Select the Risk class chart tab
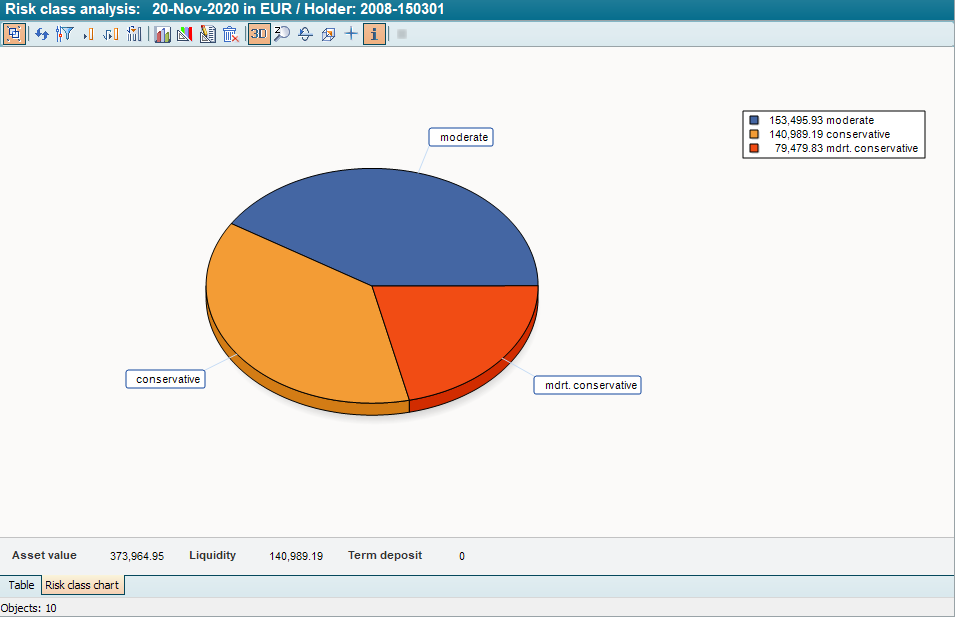Screen dimensions: 955x617 tap(82, 585)
